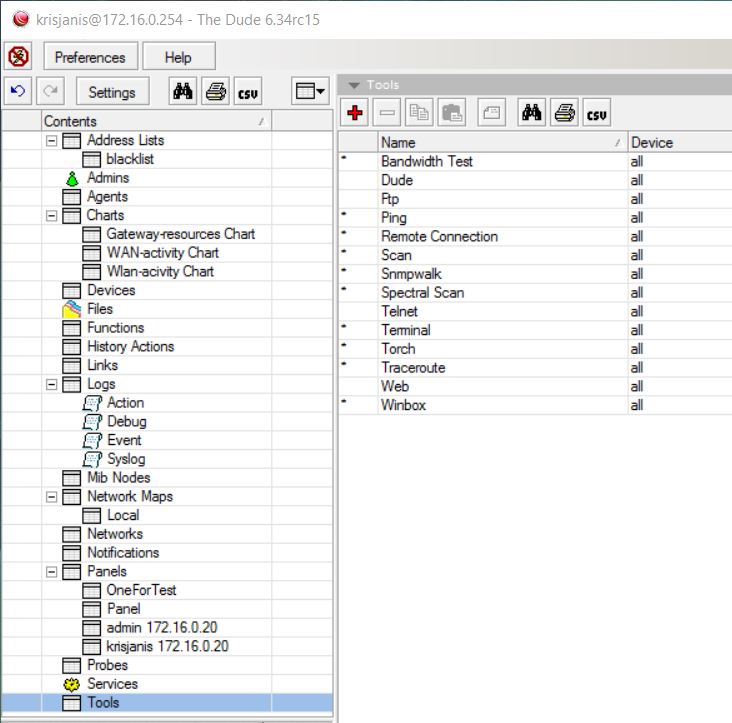The height and width of the screenshot is (723, 732).
Task: Select the Spectral Scan tool row
Action: [x=535, y=293]
